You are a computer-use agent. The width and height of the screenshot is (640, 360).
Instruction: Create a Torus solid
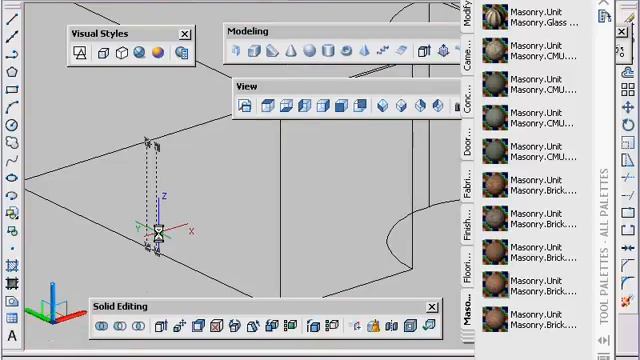(346, 51)
